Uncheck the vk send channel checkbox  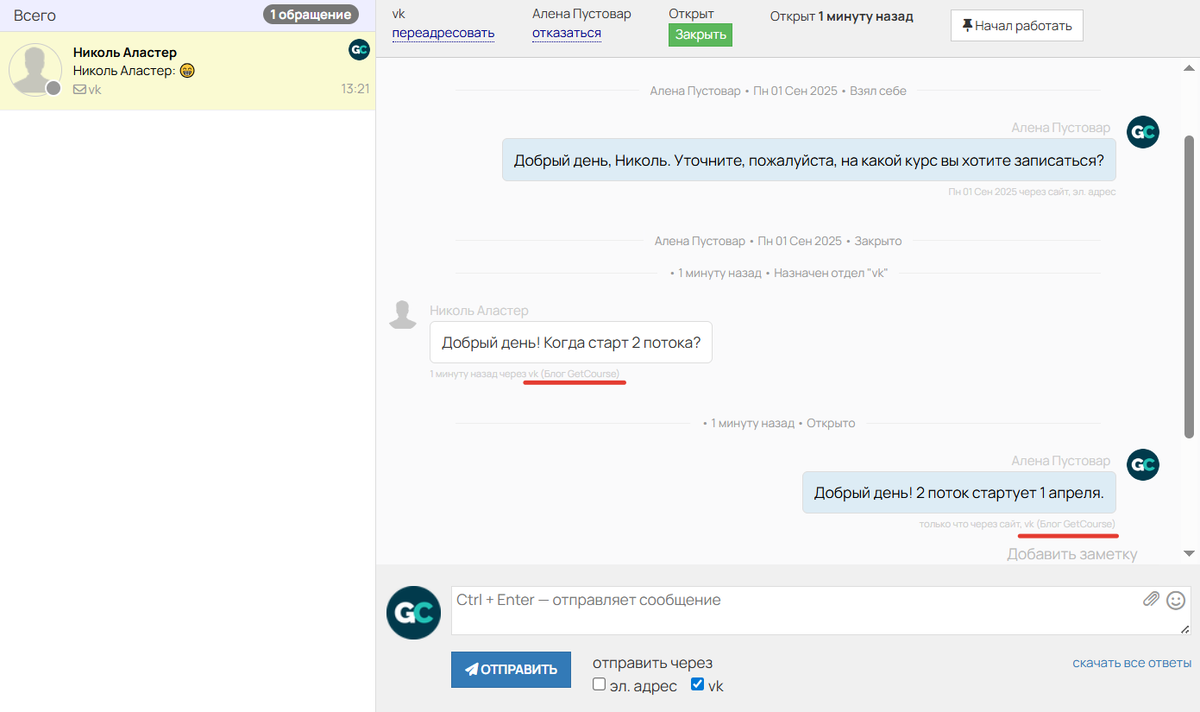[x=698, y=685]
